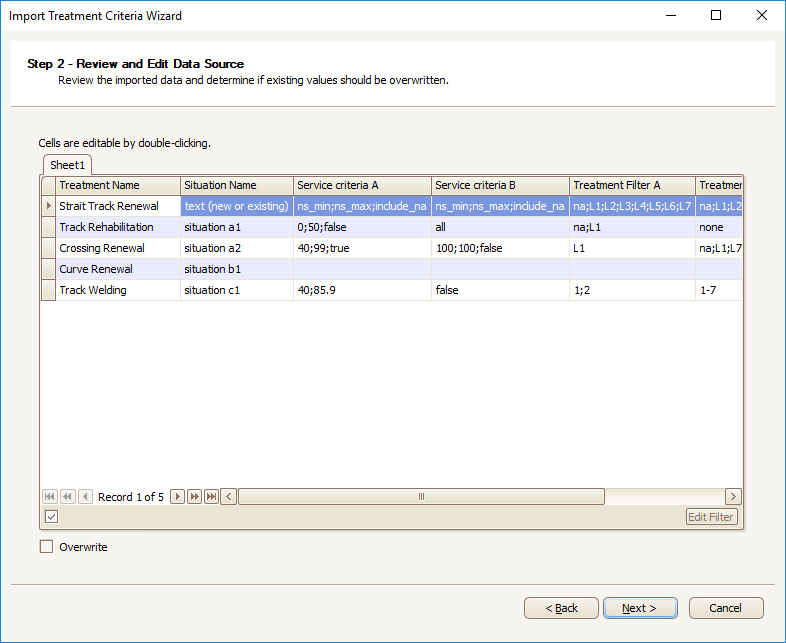Go to next record arrow
This screenshot has height=643, width=786.
(177, 497)
